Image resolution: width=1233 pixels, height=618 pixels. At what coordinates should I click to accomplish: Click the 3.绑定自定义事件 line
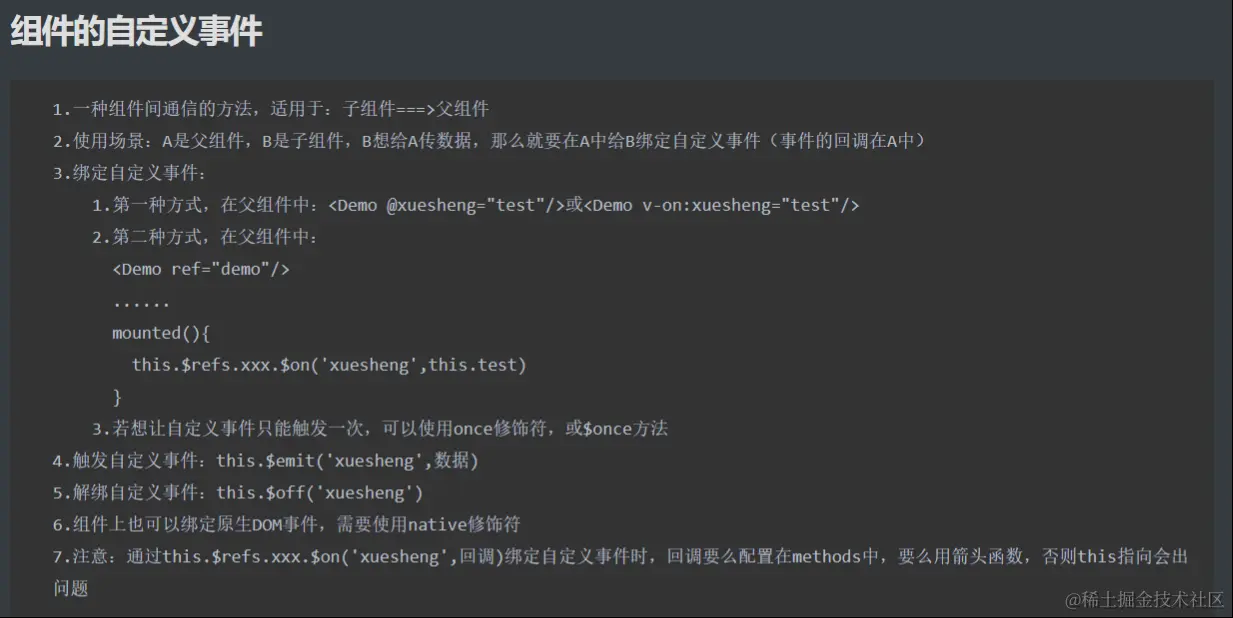129,173
